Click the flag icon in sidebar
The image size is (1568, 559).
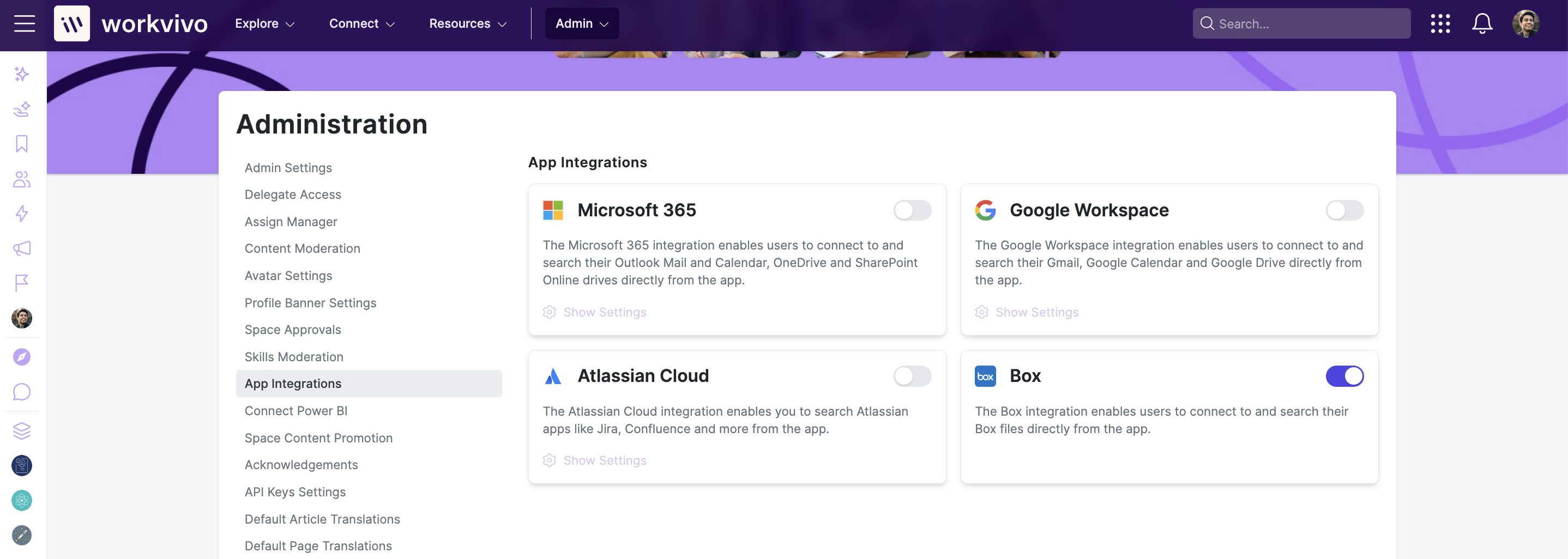22,283
